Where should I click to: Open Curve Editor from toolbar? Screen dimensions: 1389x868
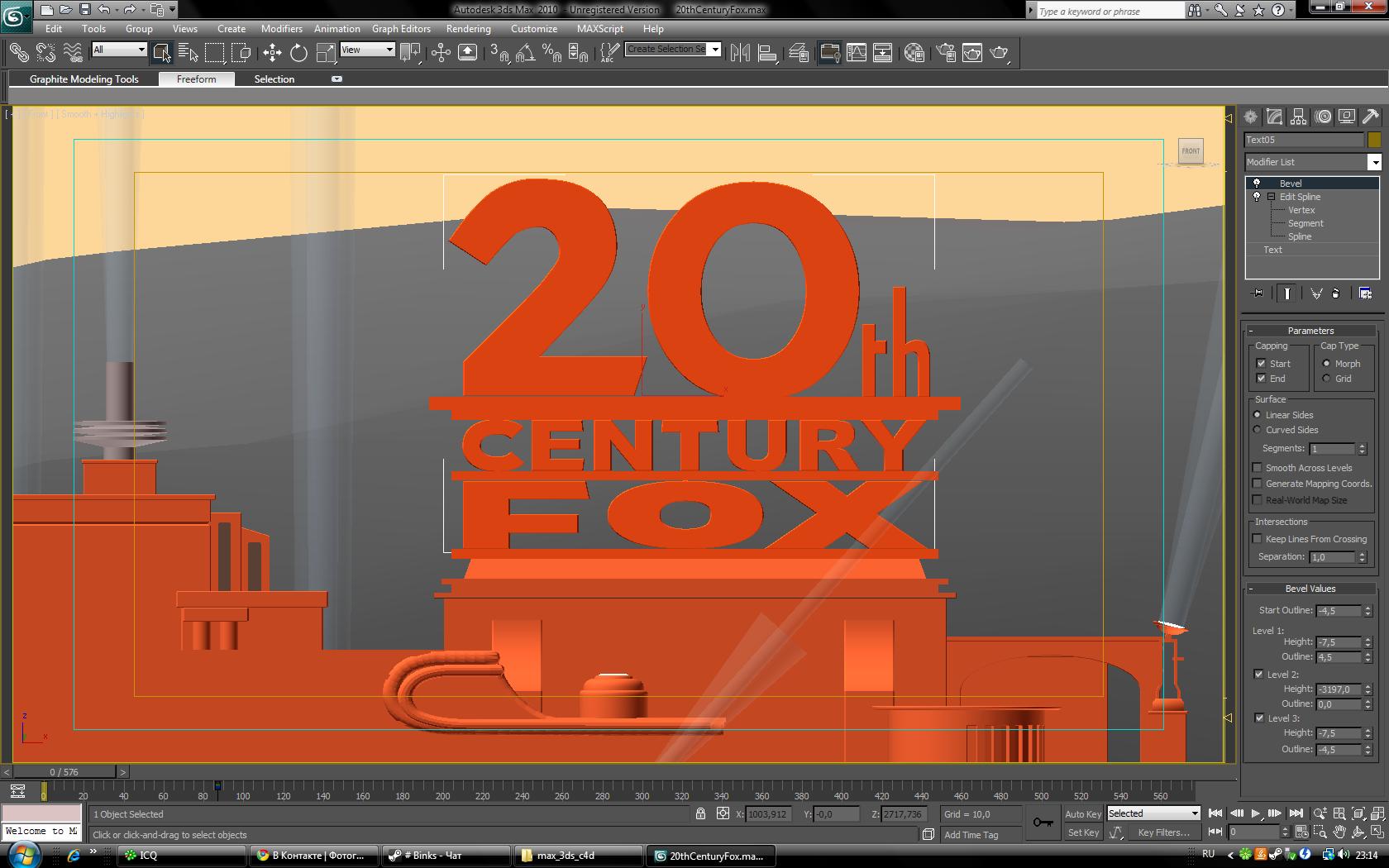[x=857, y=53]
